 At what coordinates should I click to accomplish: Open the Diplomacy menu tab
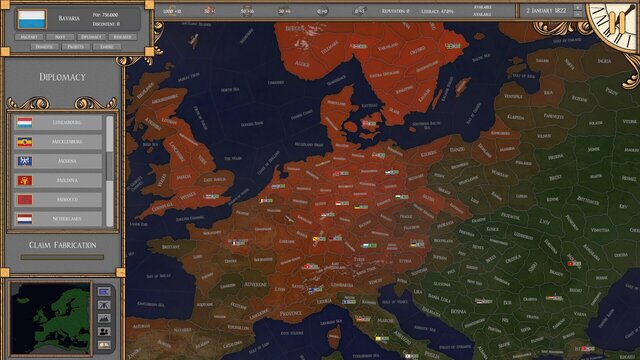(91, 37)
